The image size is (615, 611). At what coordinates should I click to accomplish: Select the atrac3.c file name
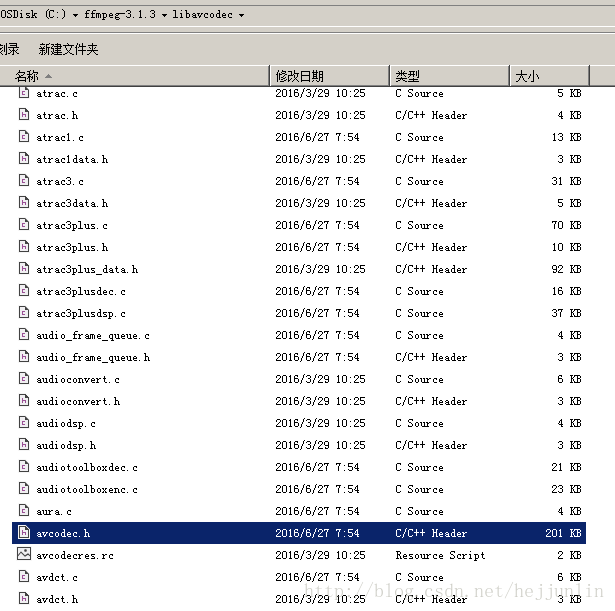tap(60, 182)
